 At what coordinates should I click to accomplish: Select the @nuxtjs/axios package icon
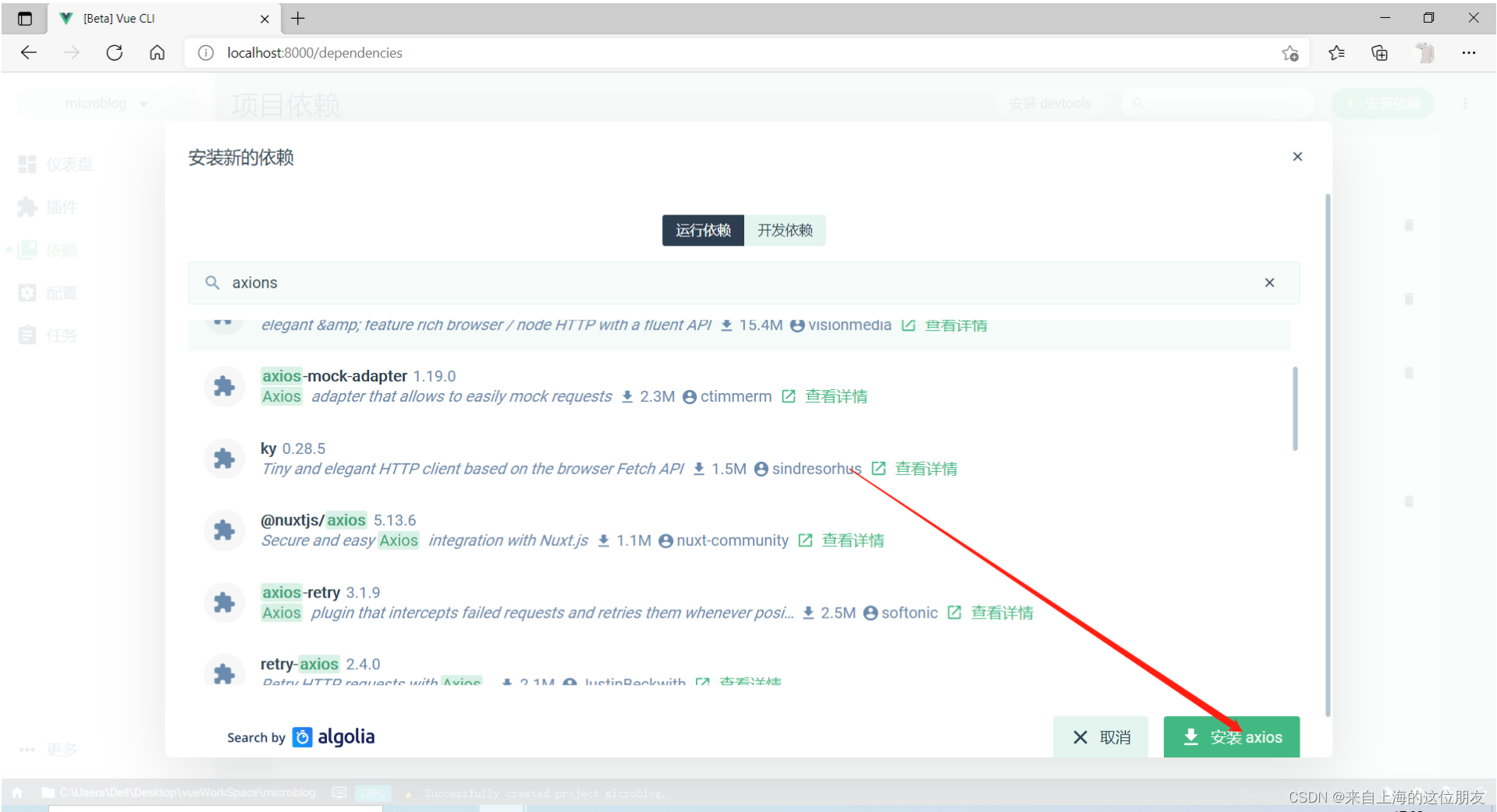(225, 530)
